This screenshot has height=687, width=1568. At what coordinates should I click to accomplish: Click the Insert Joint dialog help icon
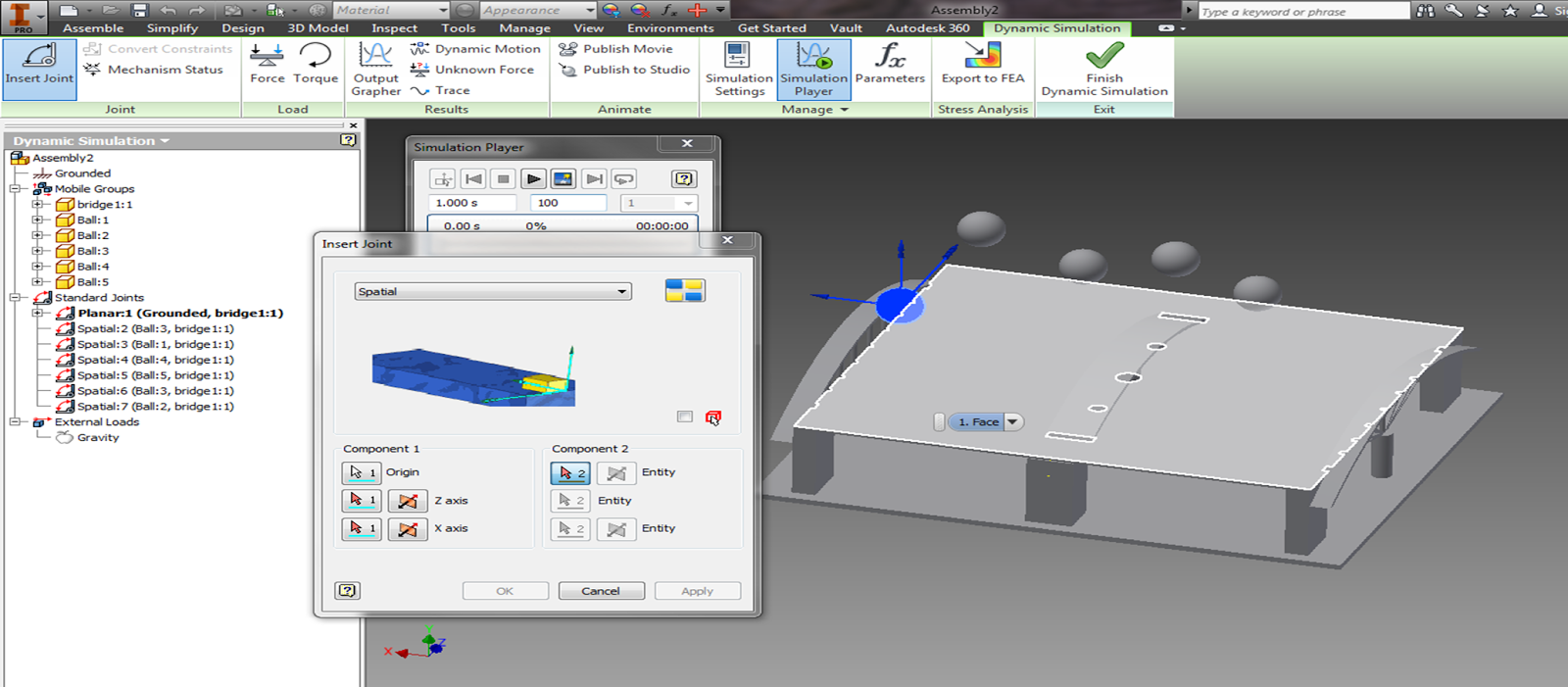pyautogui.click(x=348, y=590)
